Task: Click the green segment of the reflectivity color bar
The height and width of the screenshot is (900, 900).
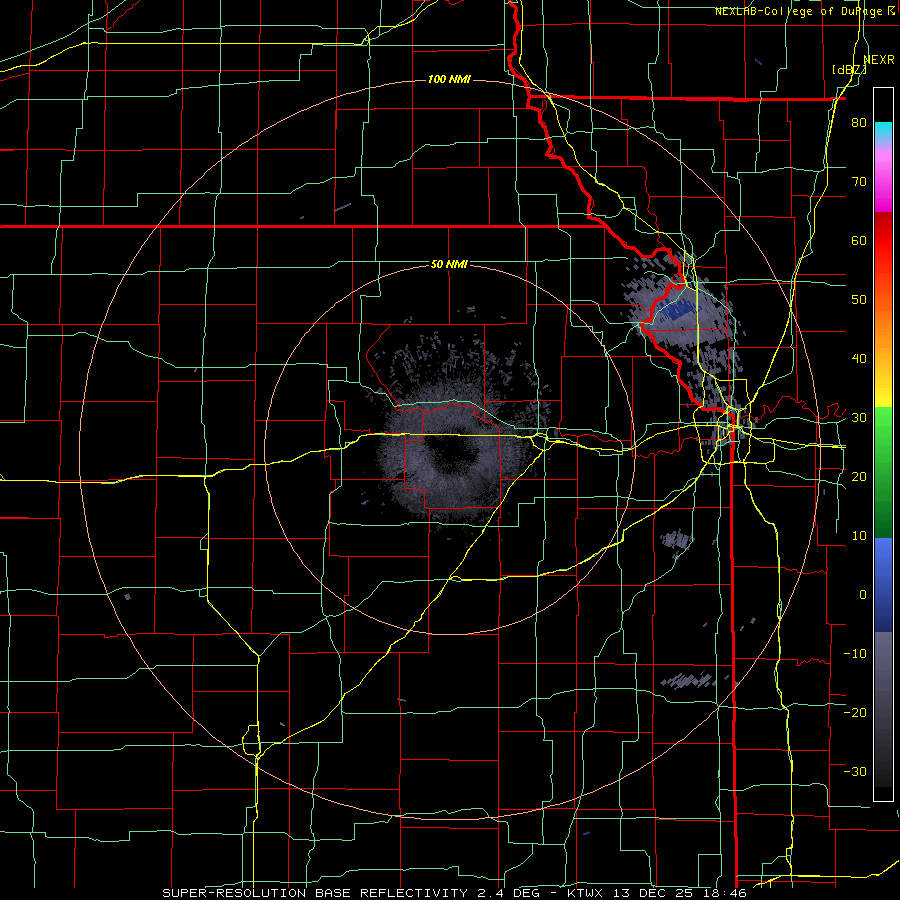Action: (x=883, y=472)
